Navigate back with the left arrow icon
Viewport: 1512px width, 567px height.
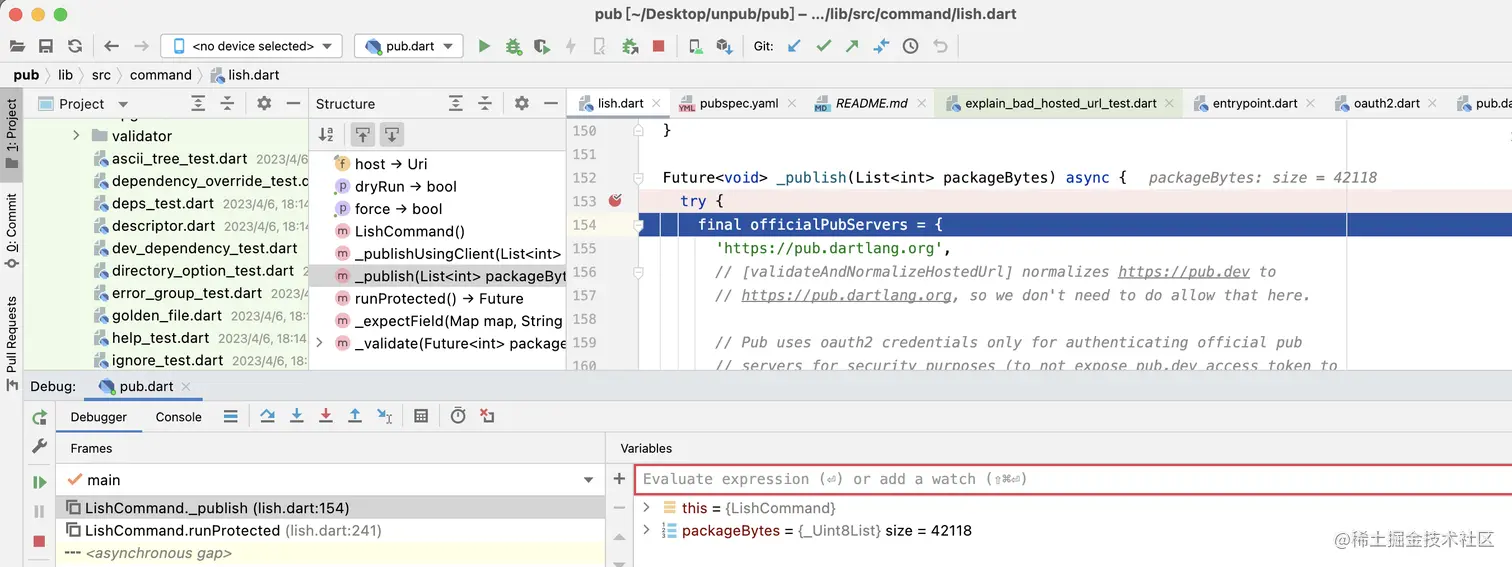click(111, 46)
